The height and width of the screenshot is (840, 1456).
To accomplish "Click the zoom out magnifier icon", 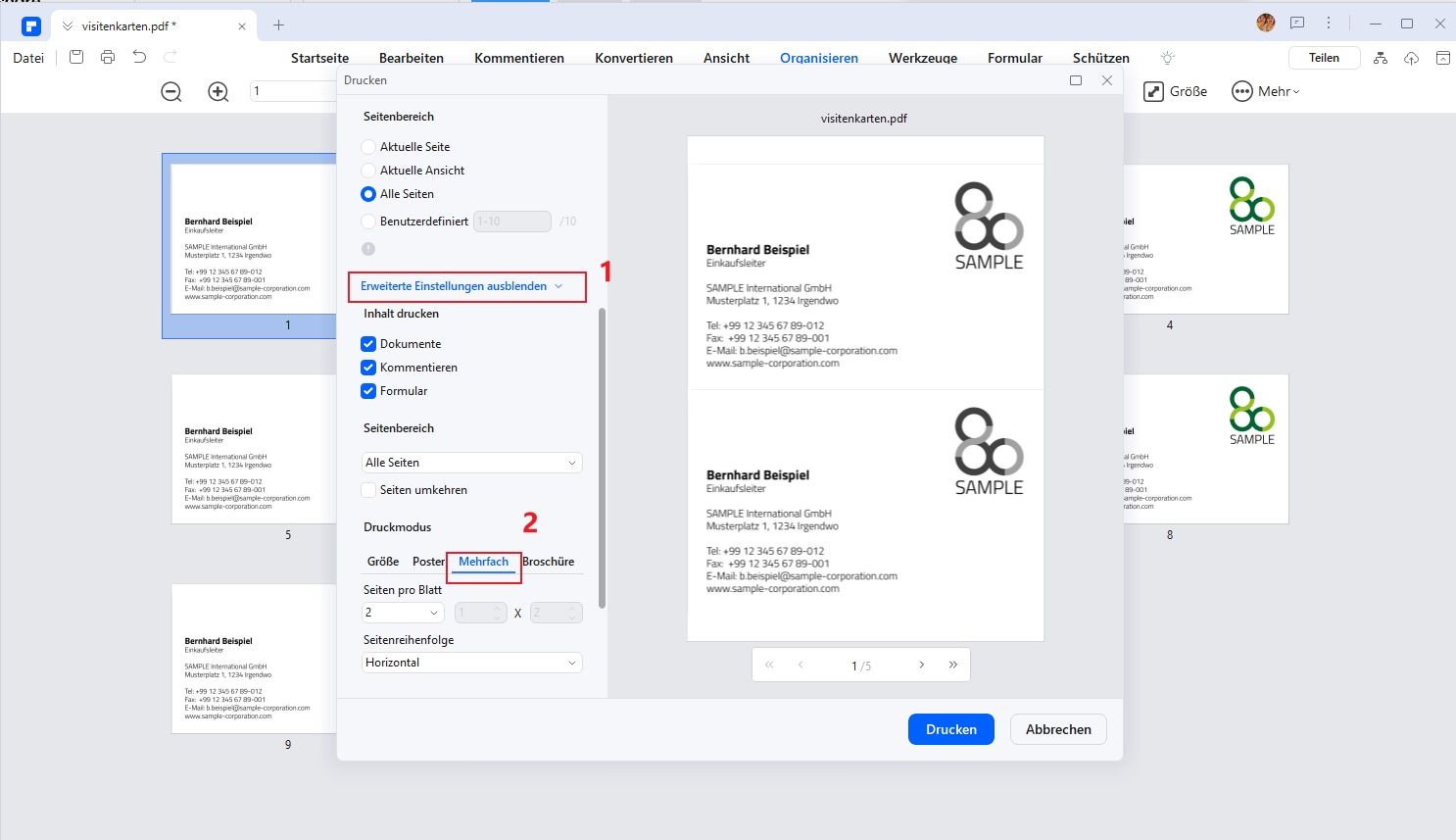I will 171,91.
